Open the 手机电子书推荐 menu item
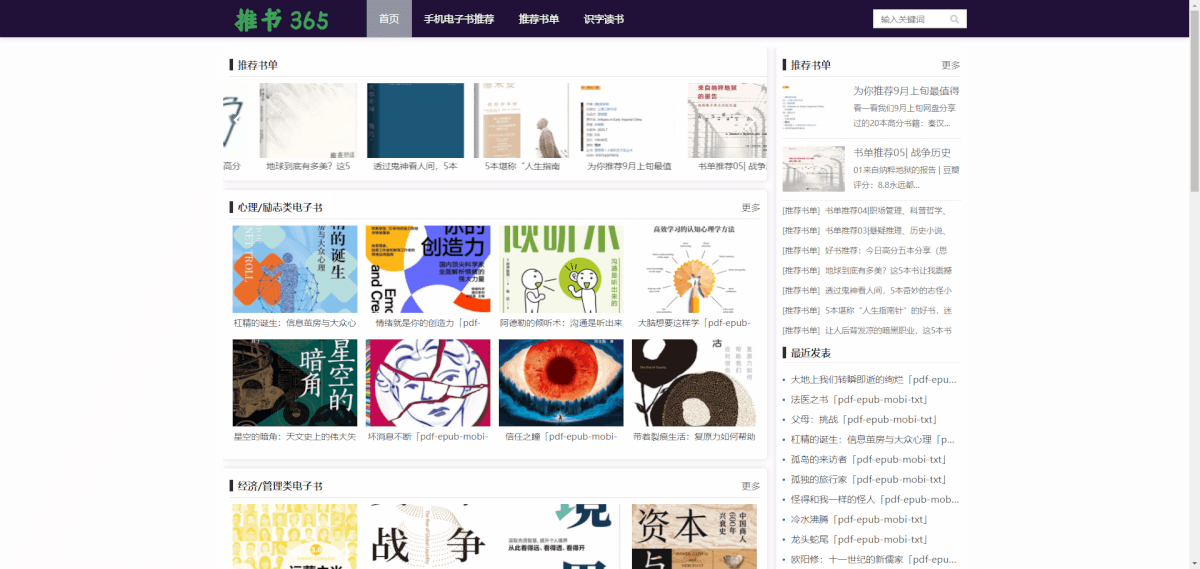 [x=458, y=19]
